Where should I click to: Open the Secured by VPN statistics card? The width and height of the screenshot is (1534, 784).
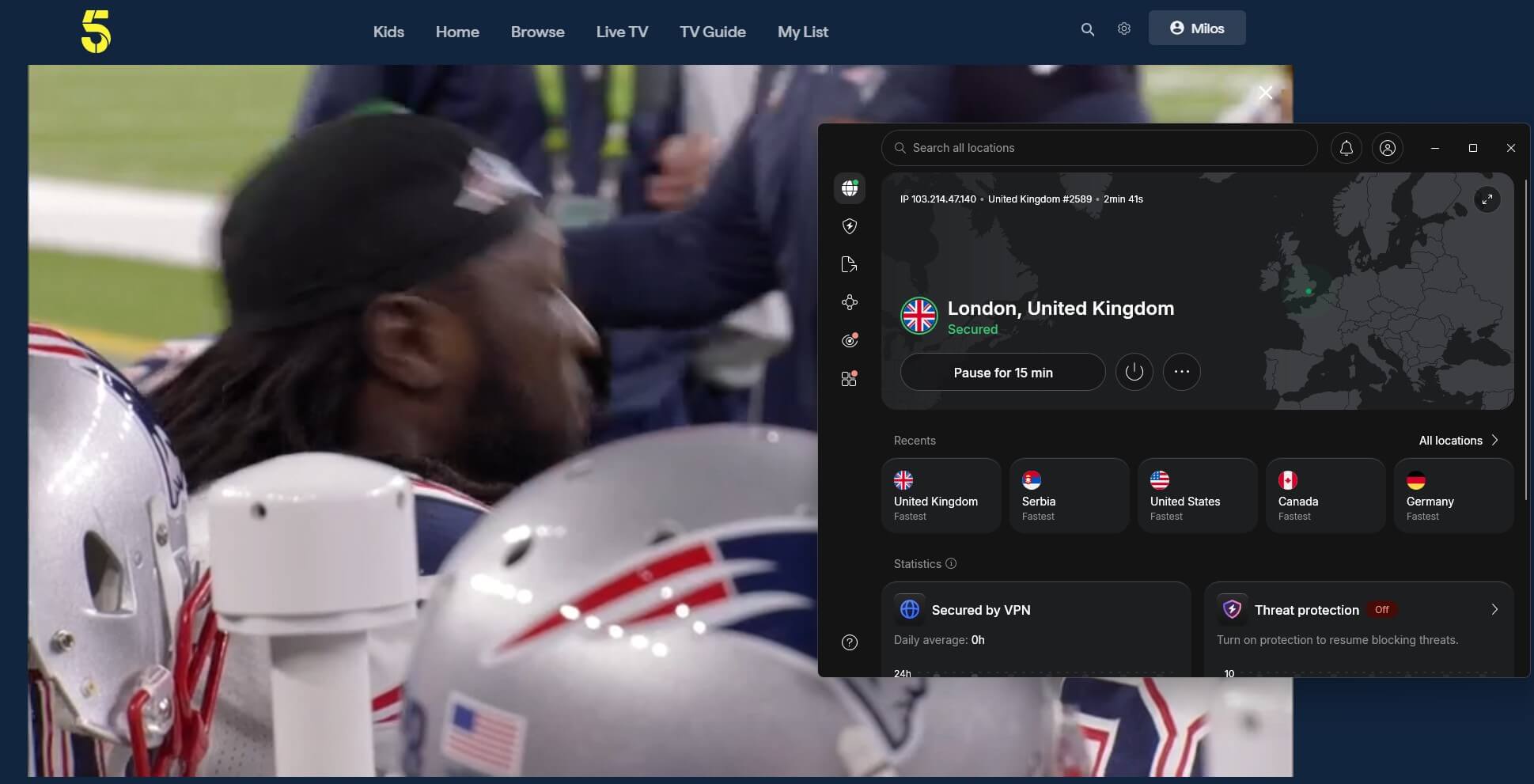[x=1036, y=630]
